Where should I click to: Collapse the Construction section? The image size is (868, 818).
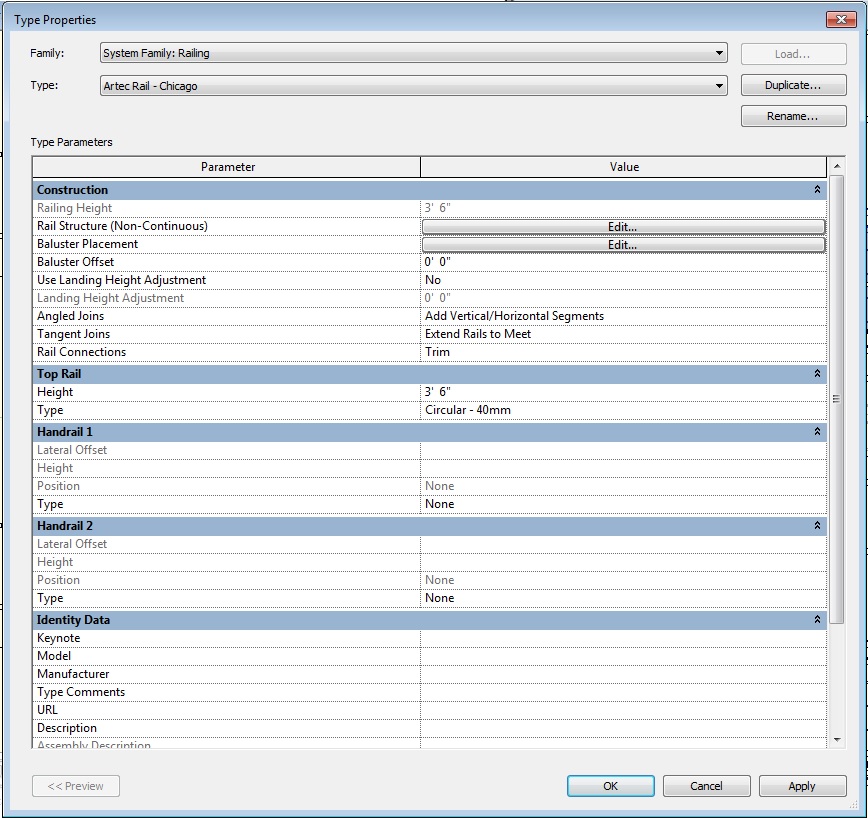coord(817,190)
